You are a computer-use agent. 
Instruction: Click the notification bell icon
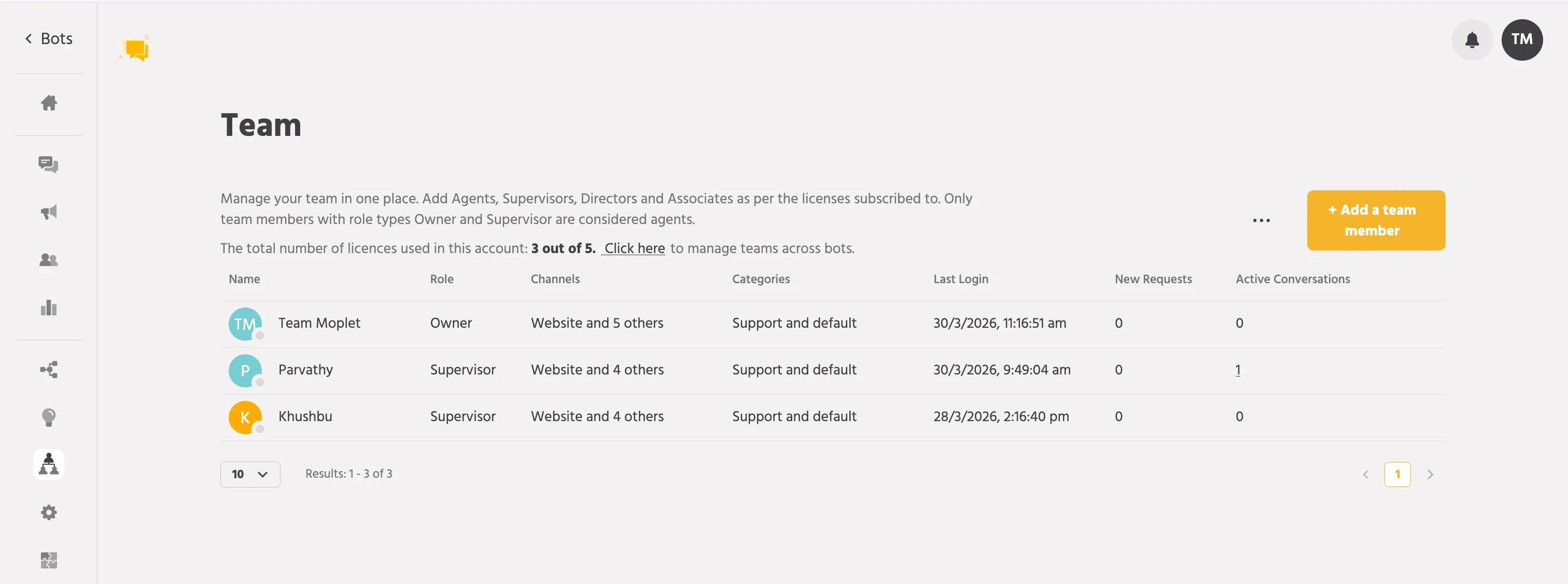(1472, 39)
